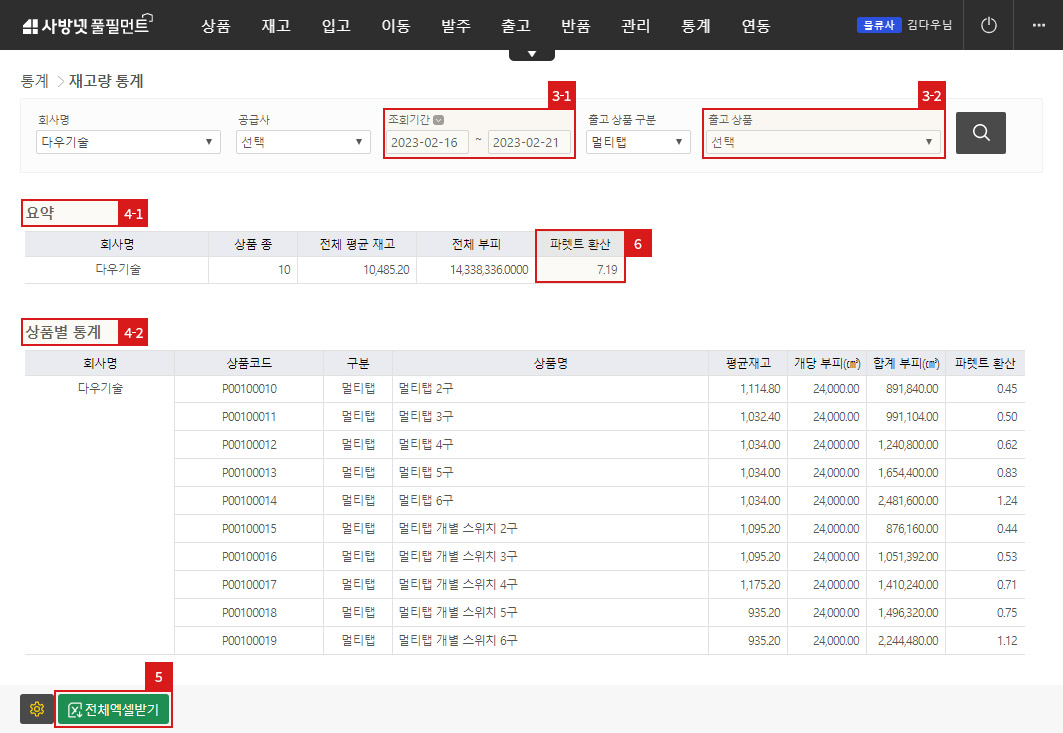Click the Excel icon in 전체엑셀받기

pos(77,709)
